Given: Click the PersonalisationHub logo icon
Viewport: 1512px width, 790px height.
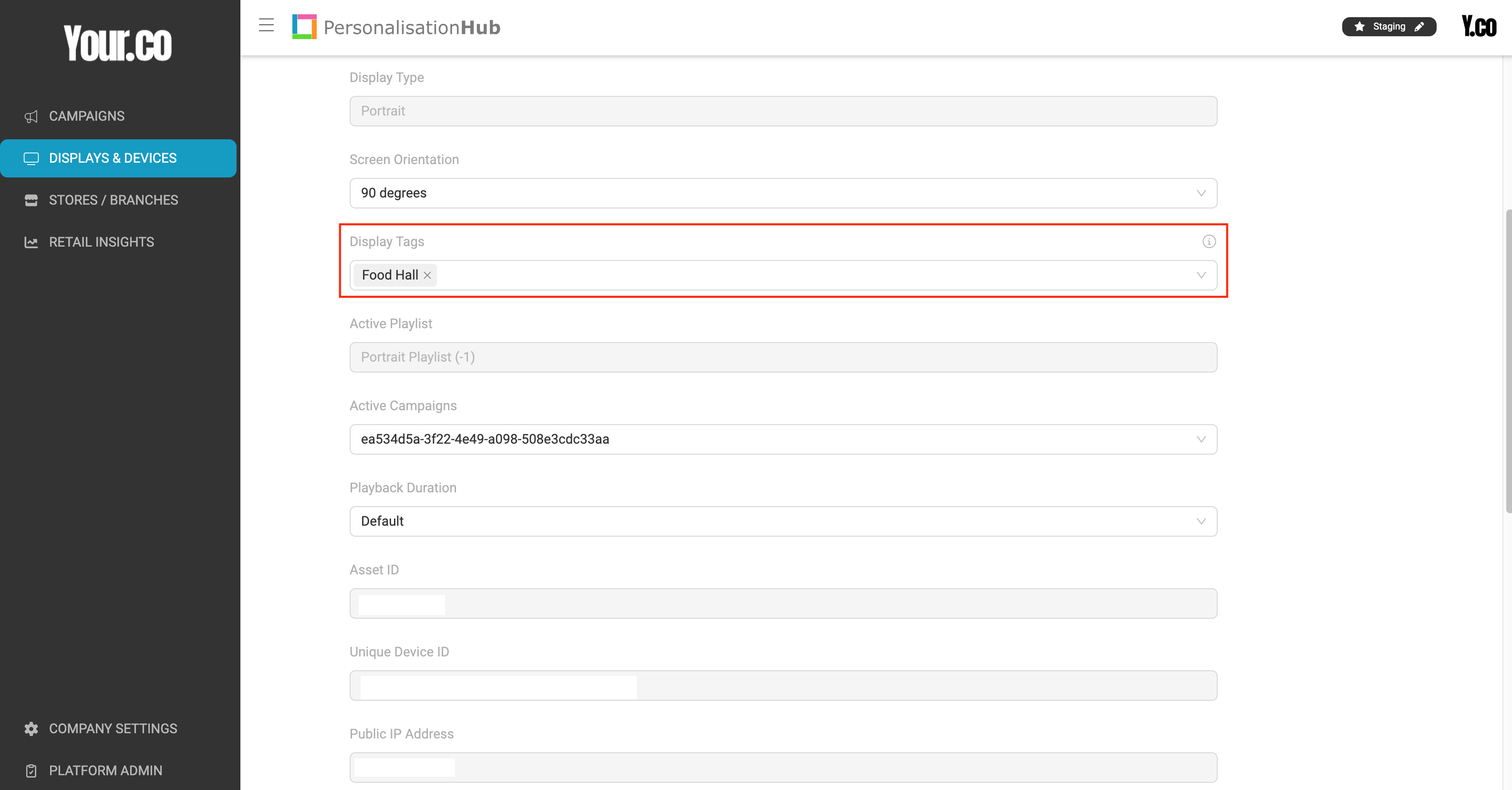Looking at the screenshot, I should 304,27.
